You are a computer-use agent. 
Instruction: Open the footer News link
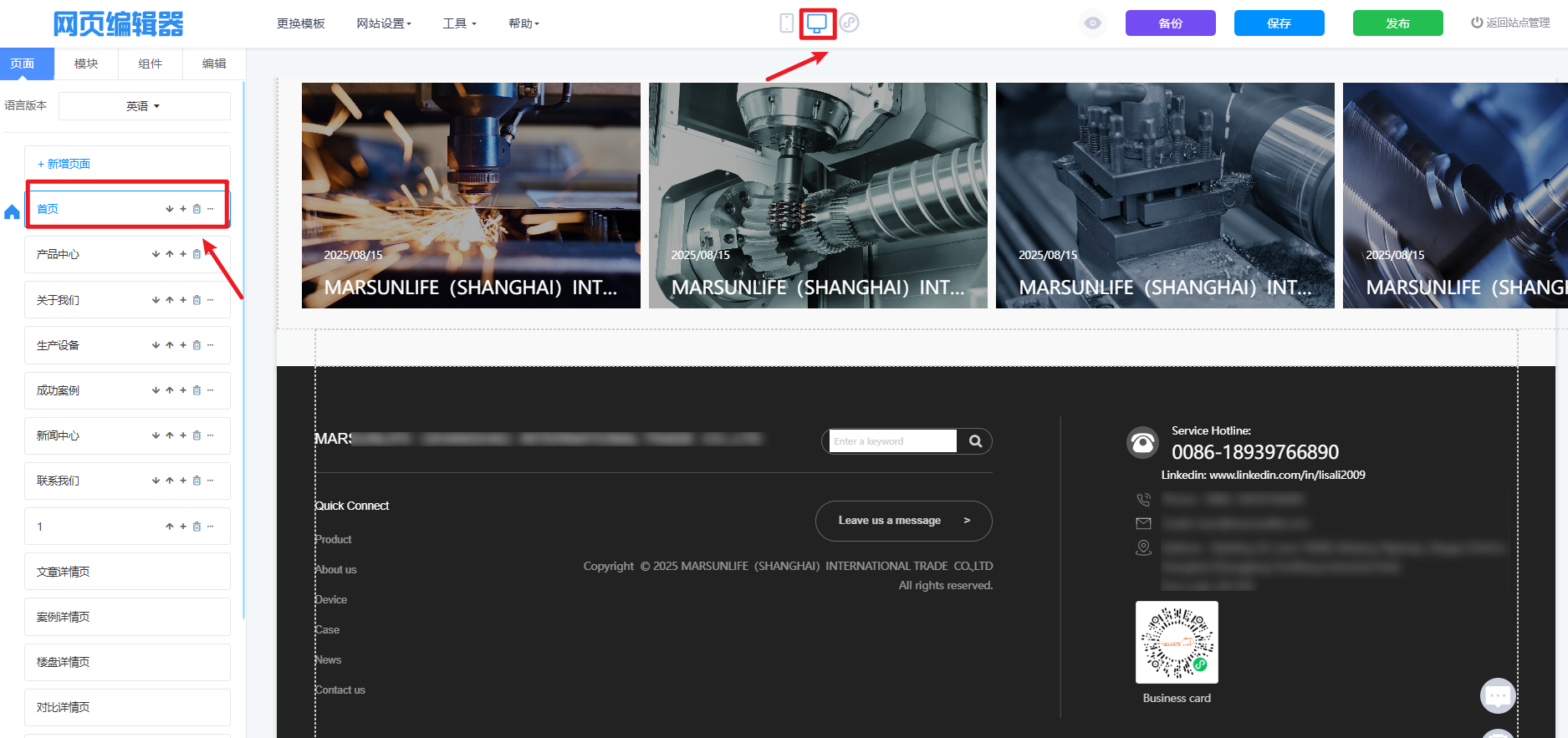[328, 660]
